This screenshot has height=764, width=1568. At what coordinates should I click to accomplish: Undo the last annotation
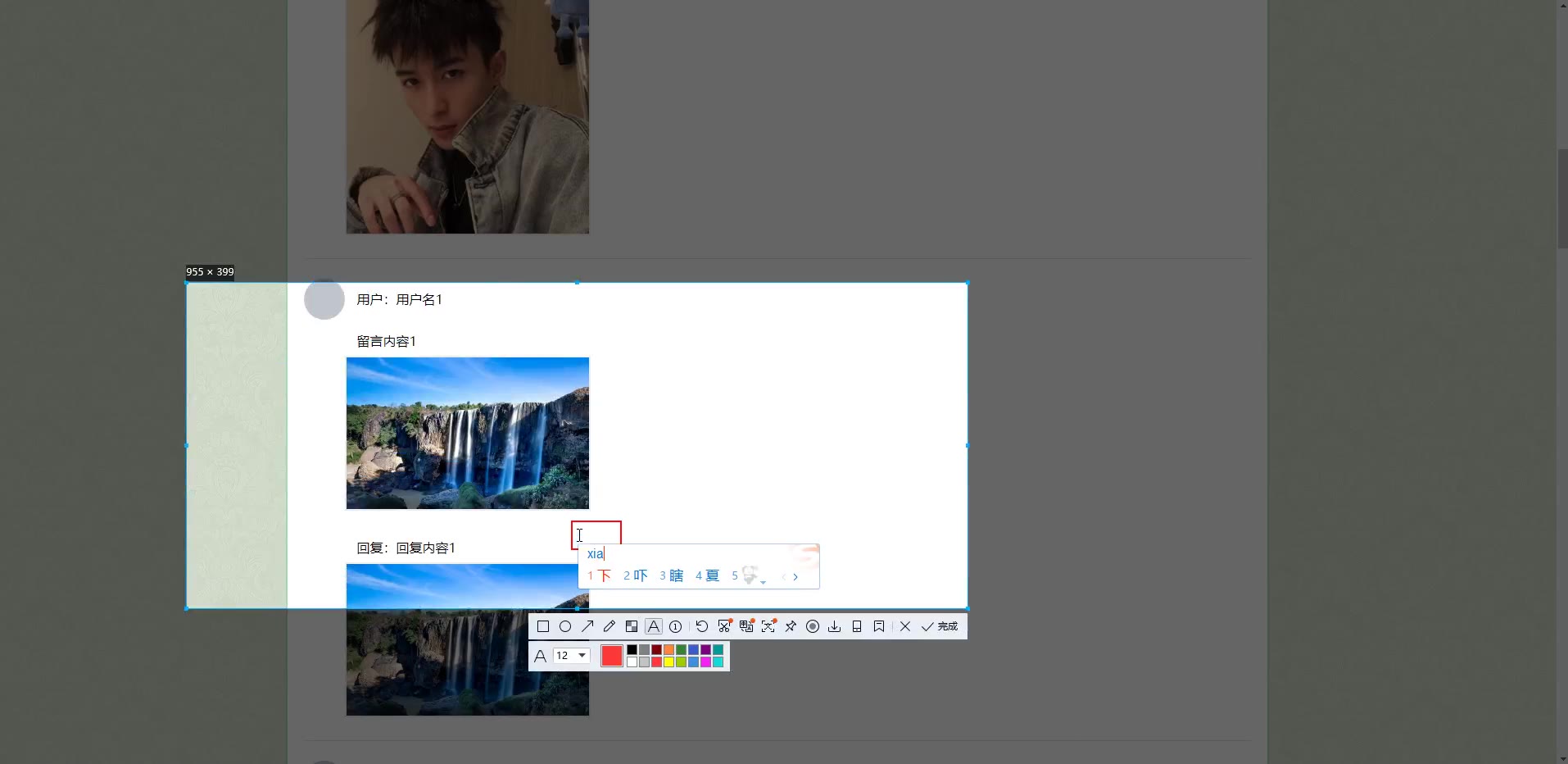(x=702, y=626)
